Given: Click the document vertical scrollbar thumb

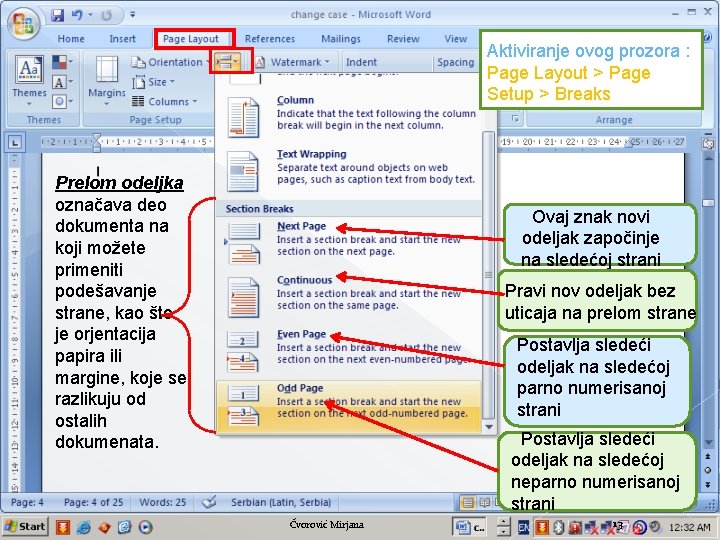Looking at the screenshot, I should pos(708,203).
